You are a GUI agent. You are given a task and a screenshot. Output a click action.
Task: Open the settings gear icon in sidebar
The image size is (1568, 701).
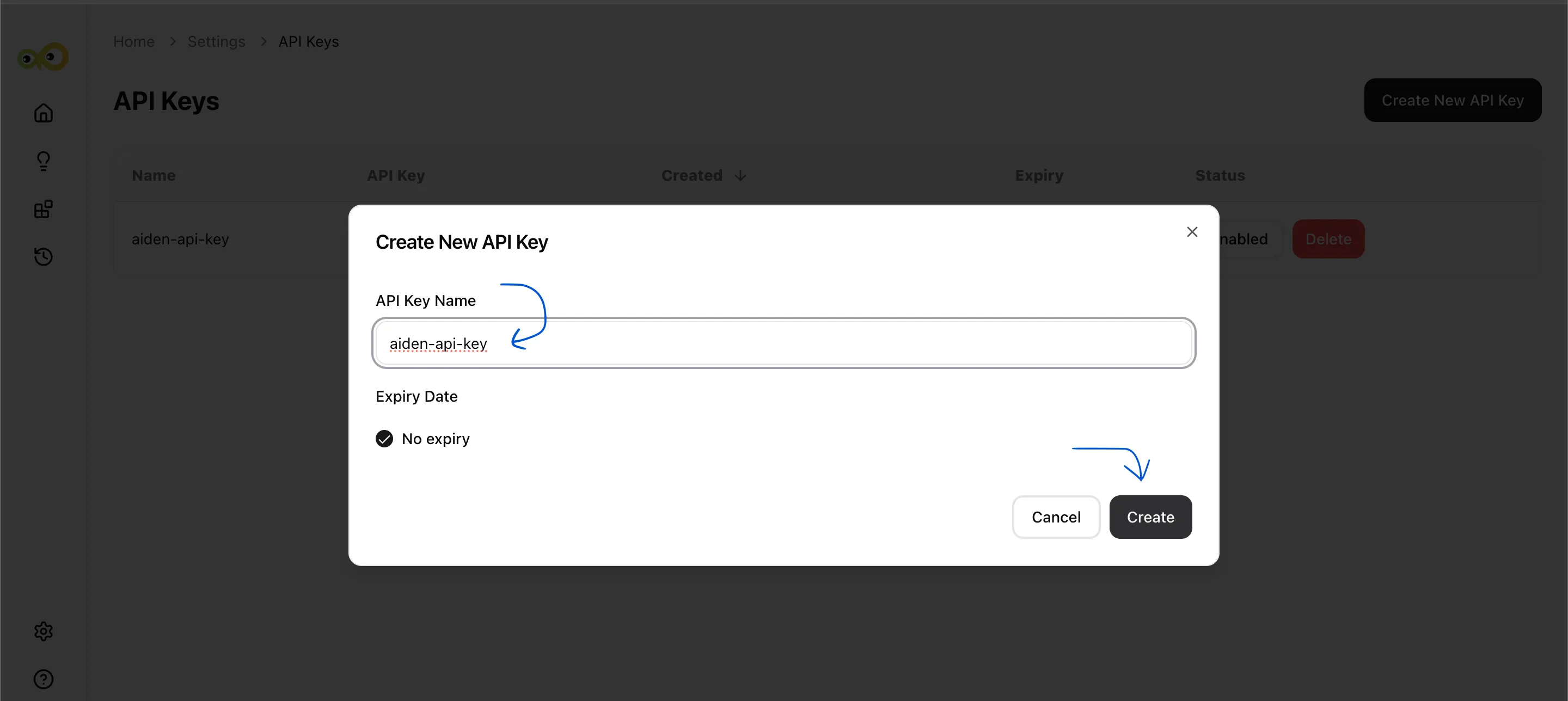tap(43, 632)
